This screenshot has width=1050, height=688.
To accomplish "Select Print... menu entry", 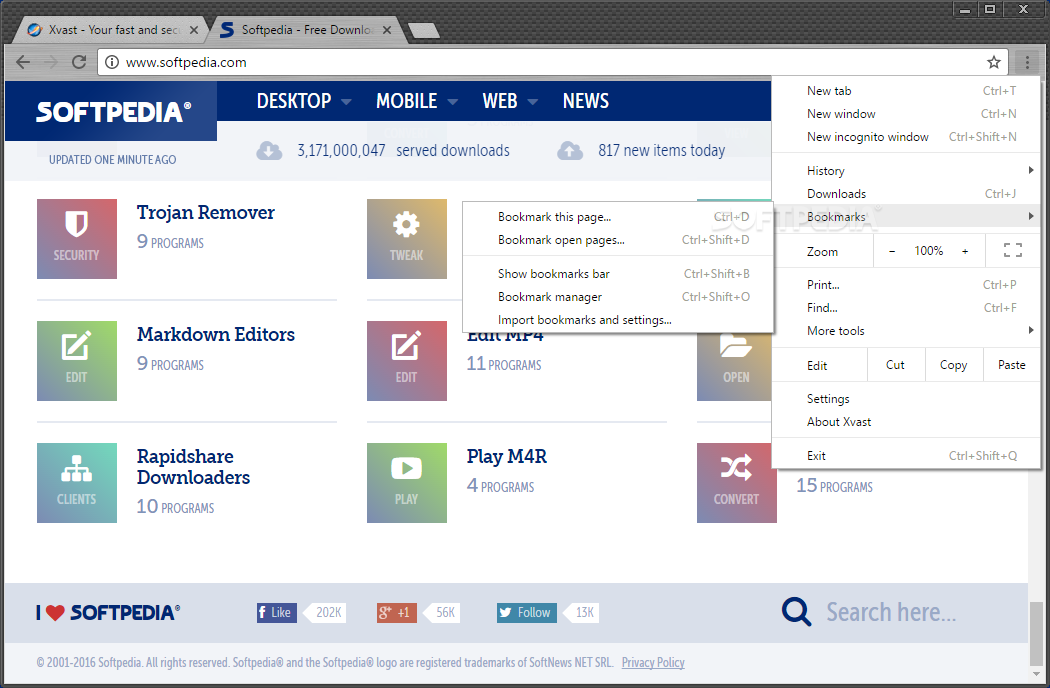I will [906, 285].
